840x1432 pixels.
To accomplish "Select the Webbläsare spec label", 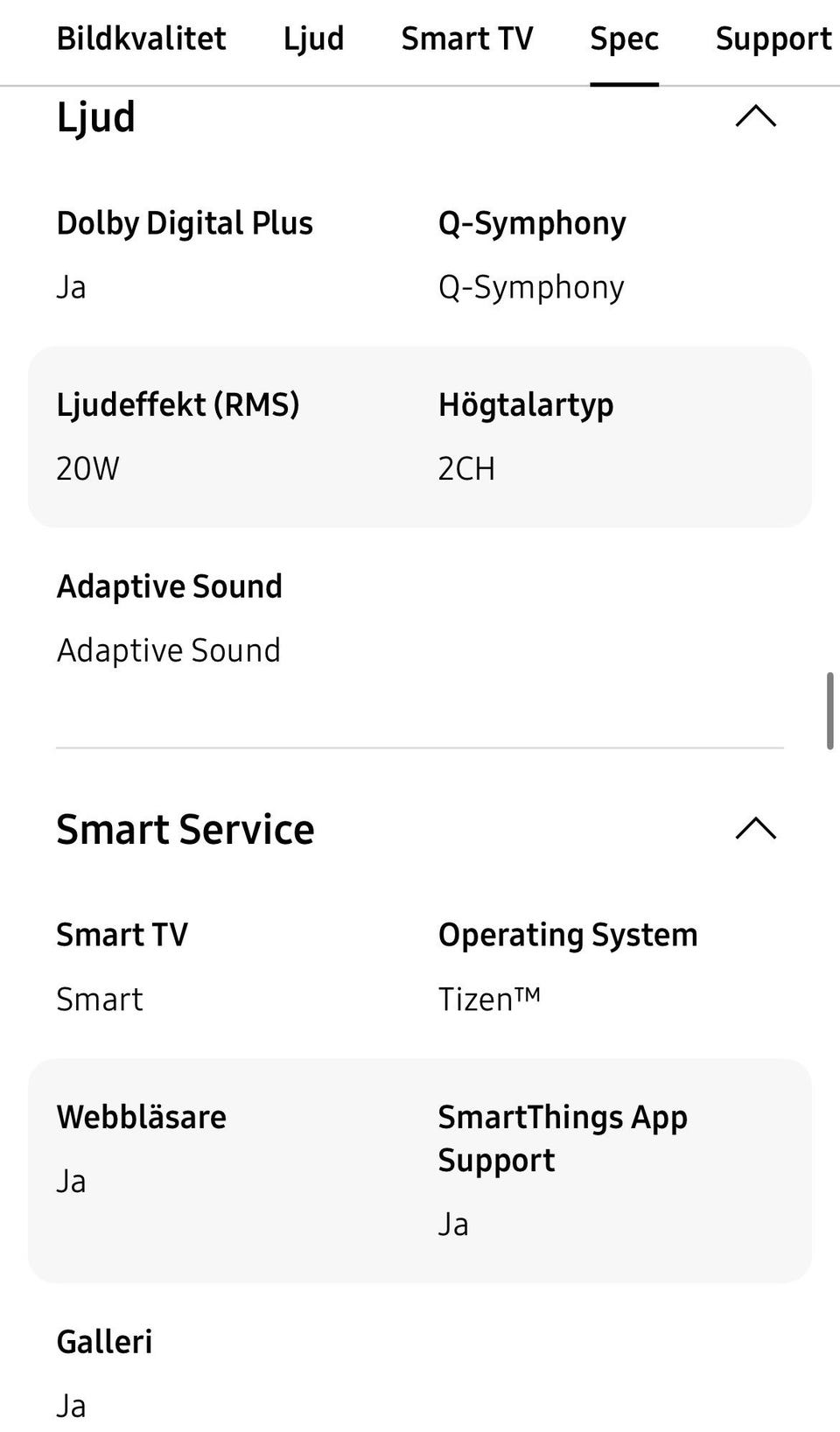I will (141, 1117).
